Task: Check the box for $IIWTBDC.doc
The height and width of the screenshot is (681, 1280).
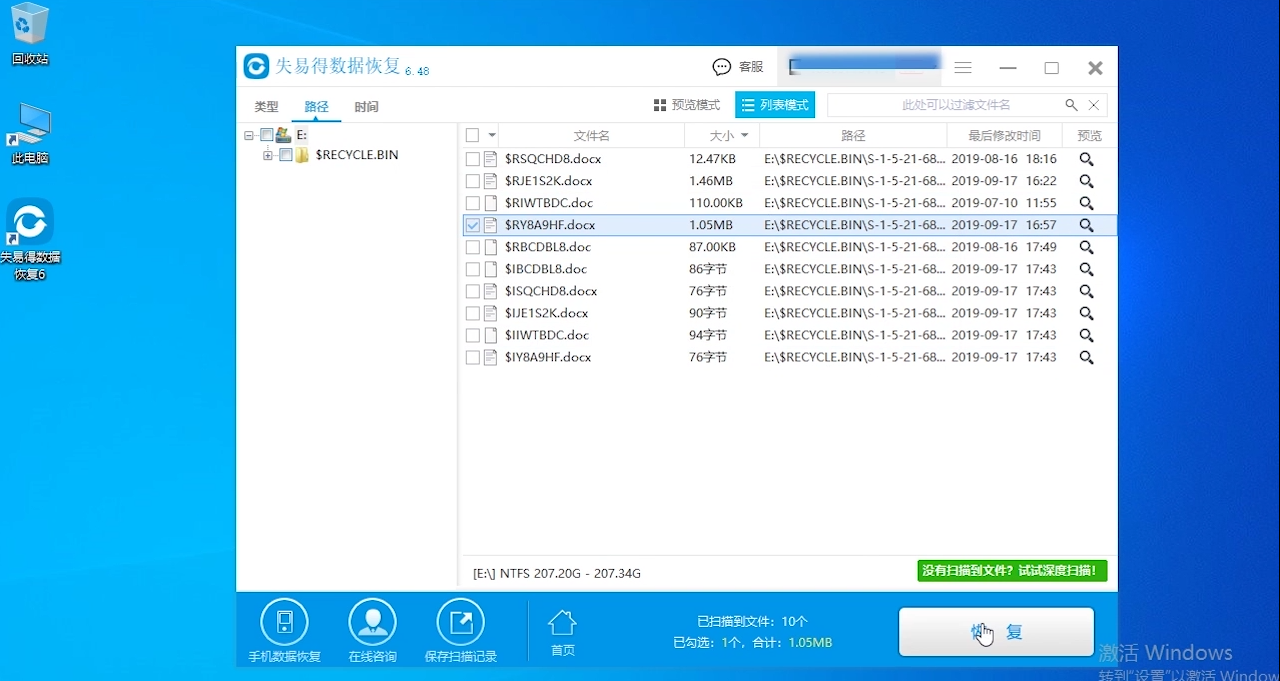Action: click(472, 335)
